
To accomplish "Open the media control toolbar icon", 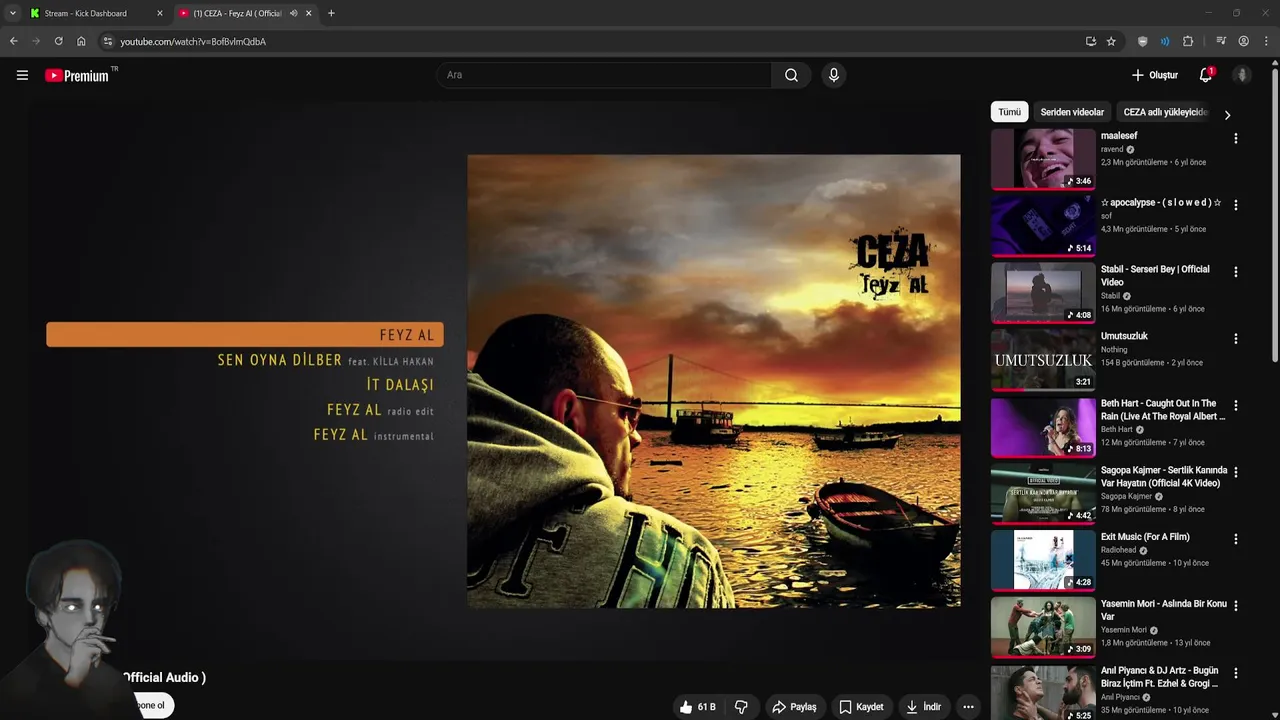I will [1221, 41].
